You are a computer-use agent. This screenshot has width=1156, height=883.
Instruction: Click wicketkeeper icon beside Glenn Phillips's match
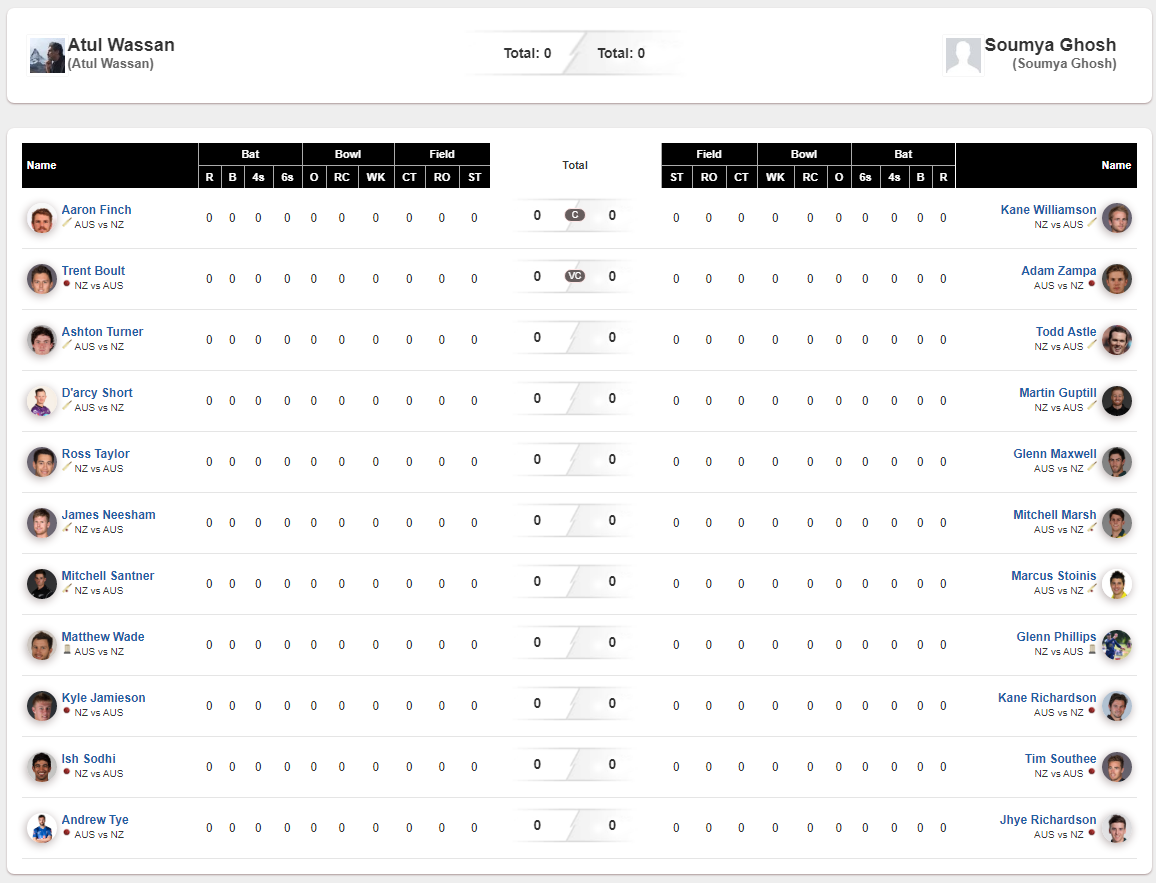(1092, 650)
